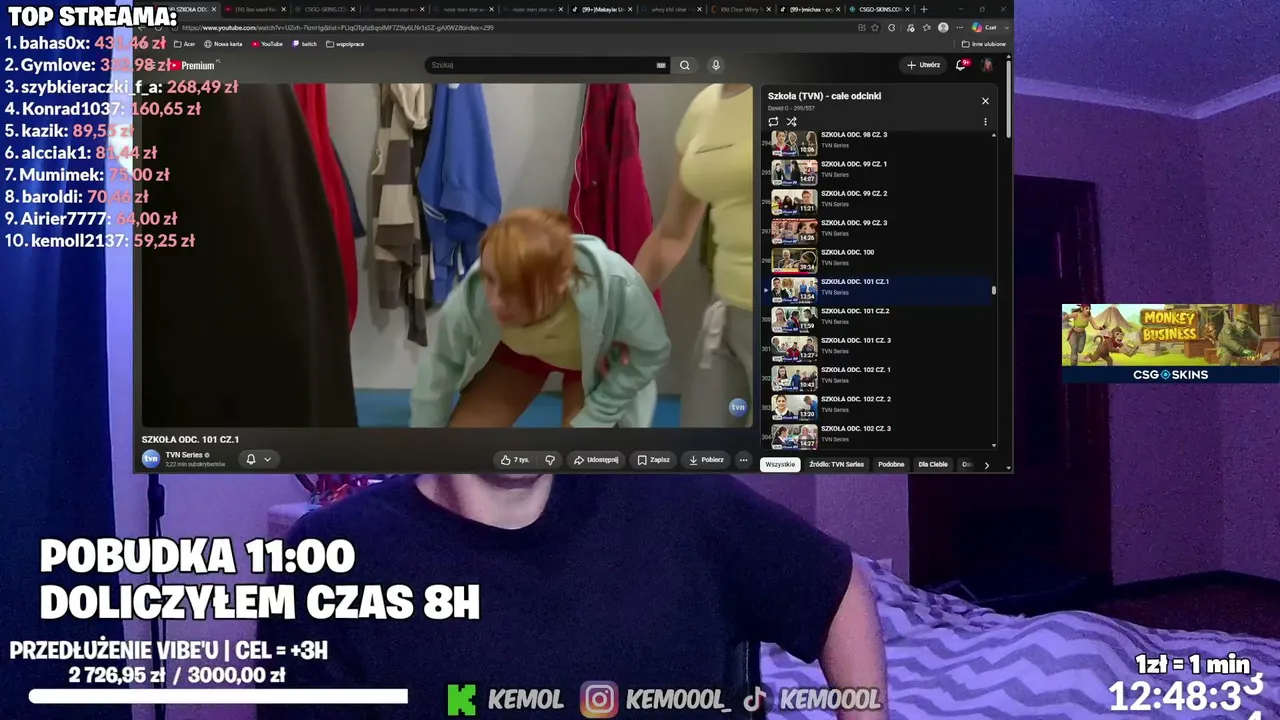
Task: Play SZKOŁA ODC. 99 CZ. 2 thumbnail
Action: coord(794,203)
